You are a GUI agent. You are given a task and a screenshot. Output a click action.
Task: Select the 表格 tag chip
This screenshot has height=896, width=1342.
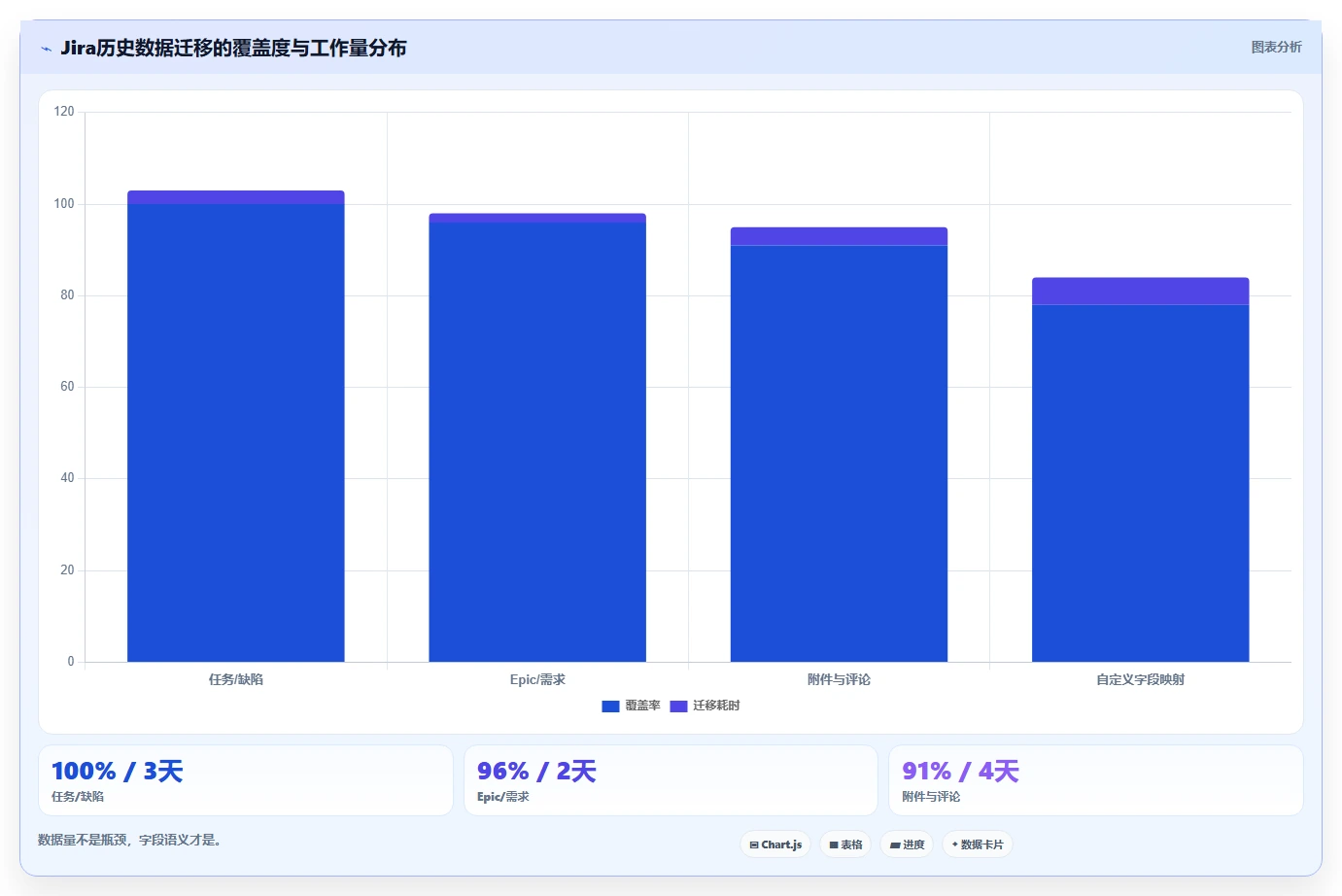(x=845, y=844)
